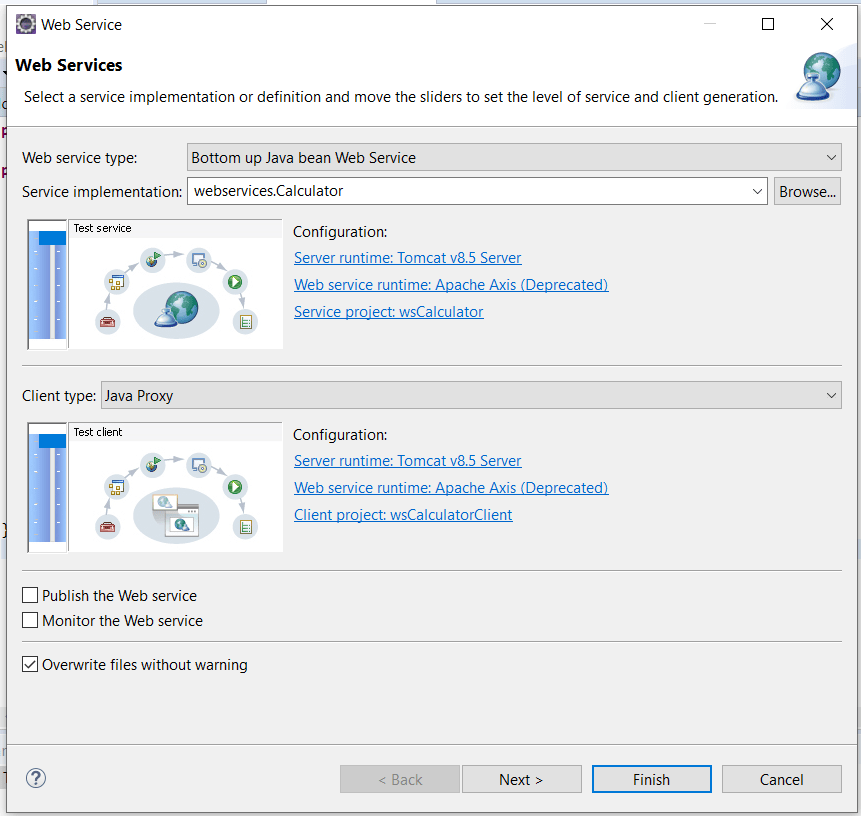Click the Test service level slider handle
861x816 pixels.
[51, 238]
